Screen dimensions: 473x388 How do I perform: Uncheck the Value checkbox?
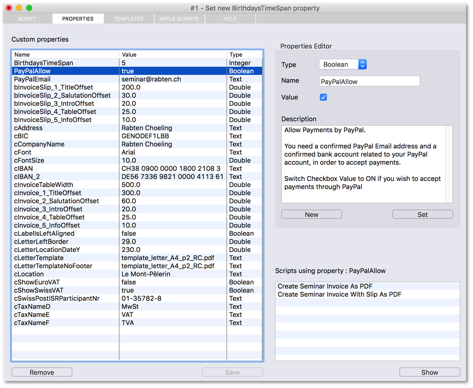pos(323,97)
